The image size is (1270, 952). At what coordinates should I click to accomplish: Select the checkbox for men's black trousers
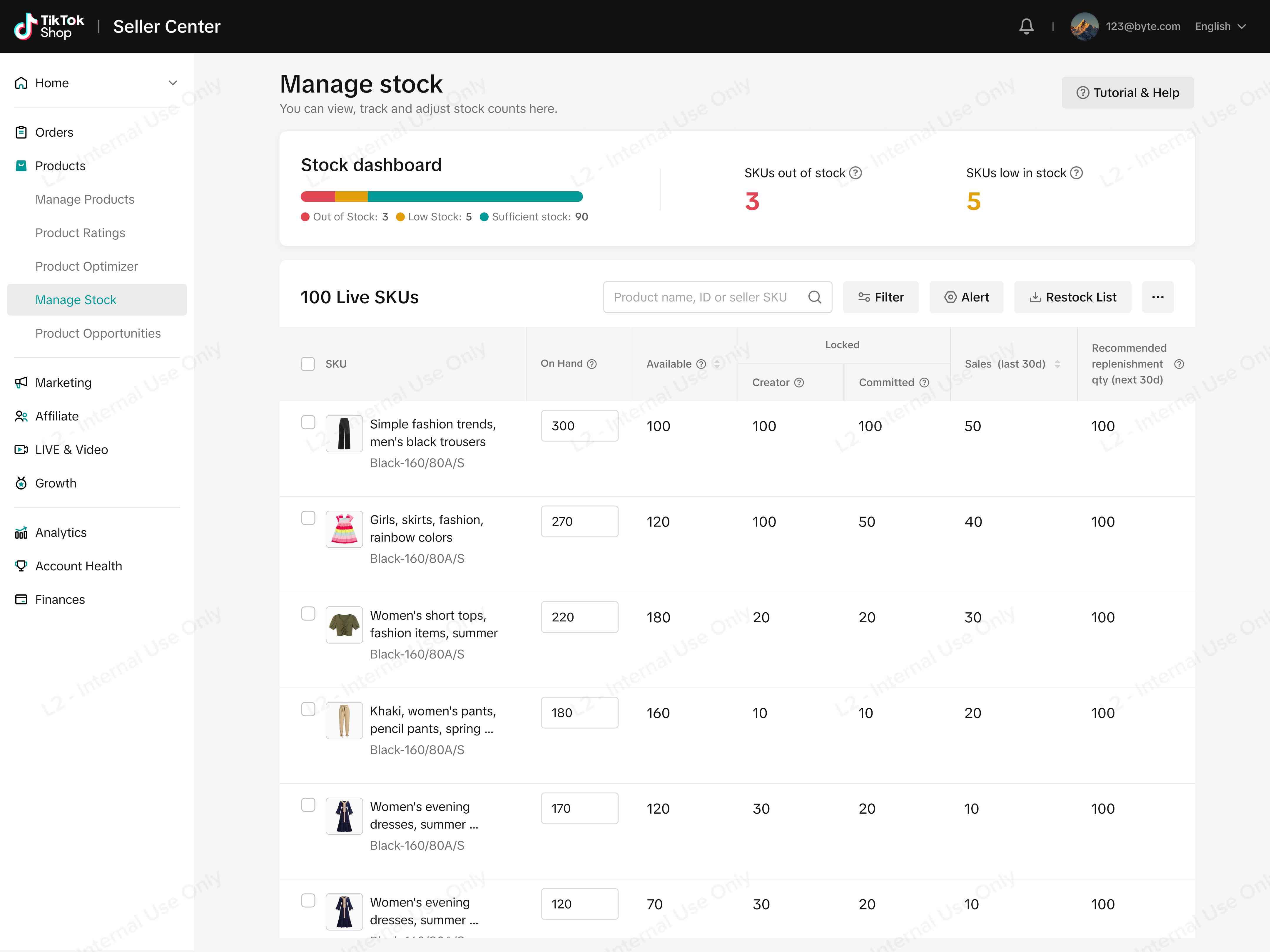pos(308,422)
